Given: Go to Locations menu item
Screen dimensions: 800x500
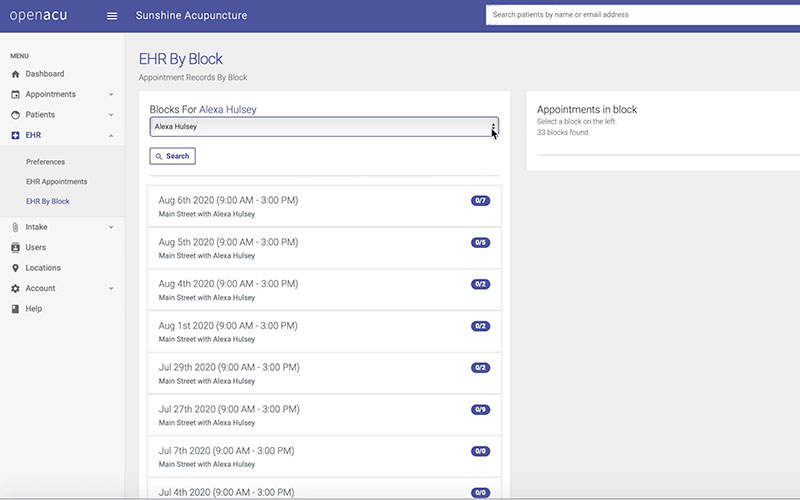Looking at the screenshot, I should coord(43,268).
